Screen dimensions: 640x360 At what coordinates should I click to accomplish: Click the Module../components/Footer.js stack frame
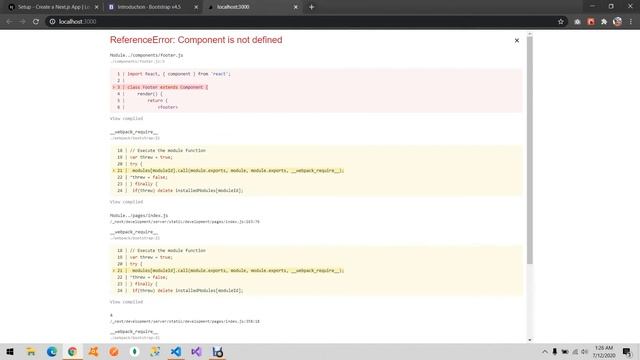point(146,55)
